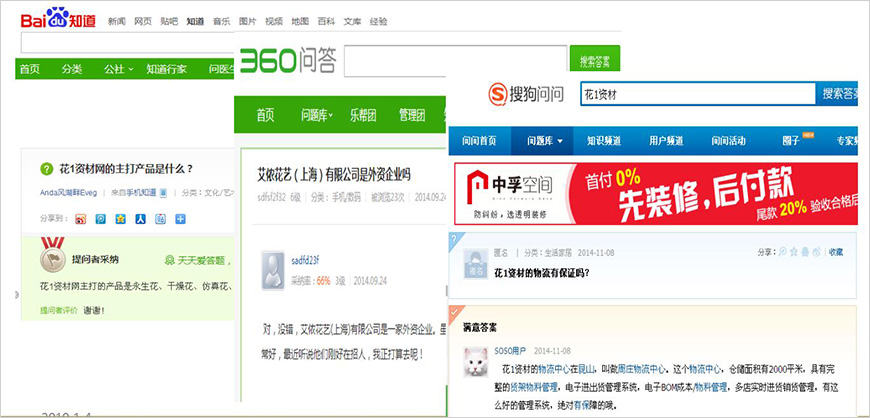The height and width of the screenshot is (418, 870).
Task: Click the bronze medal accepted-answer icon
Action: pyautogui.click(x=53, y=258)
